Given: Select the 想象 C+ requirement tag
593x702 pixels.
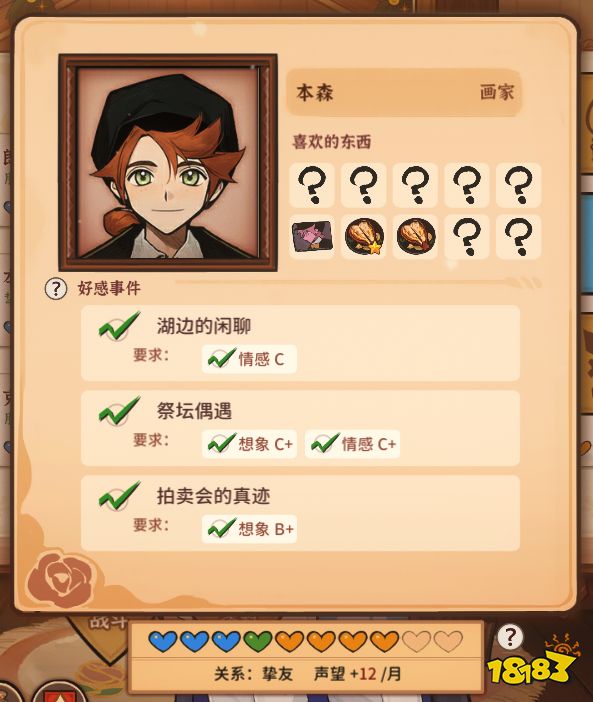Looking at the screenshot, I should 249,444.
